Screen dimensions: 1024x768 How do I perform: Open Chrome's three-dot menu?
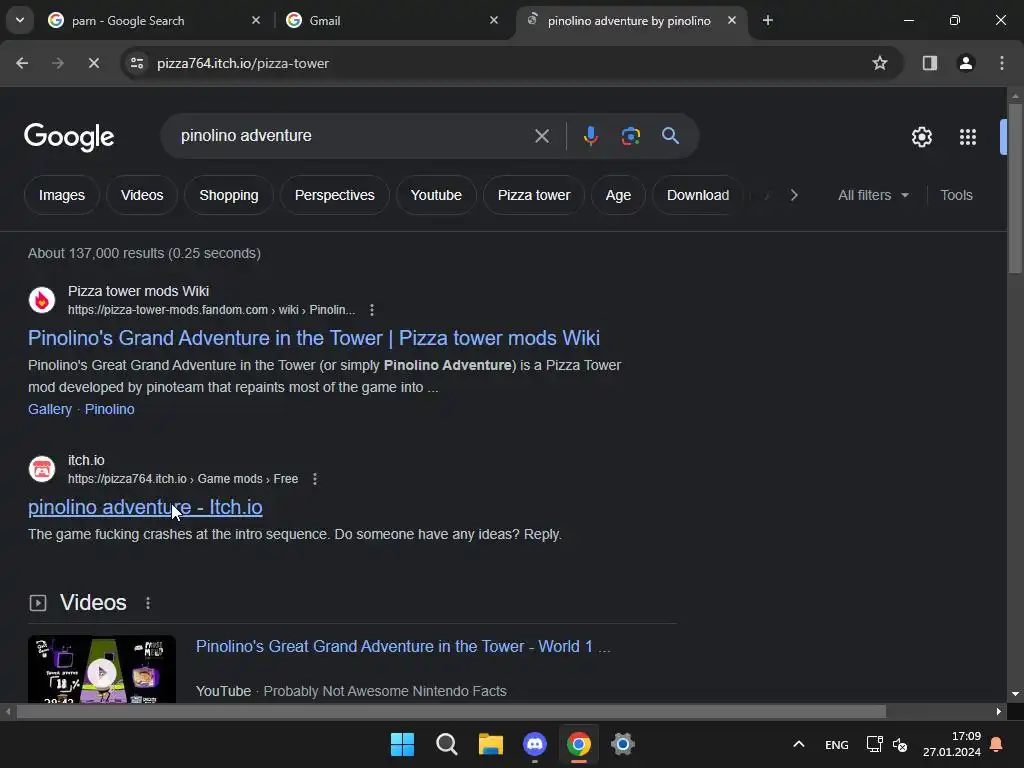[1001, 63]
